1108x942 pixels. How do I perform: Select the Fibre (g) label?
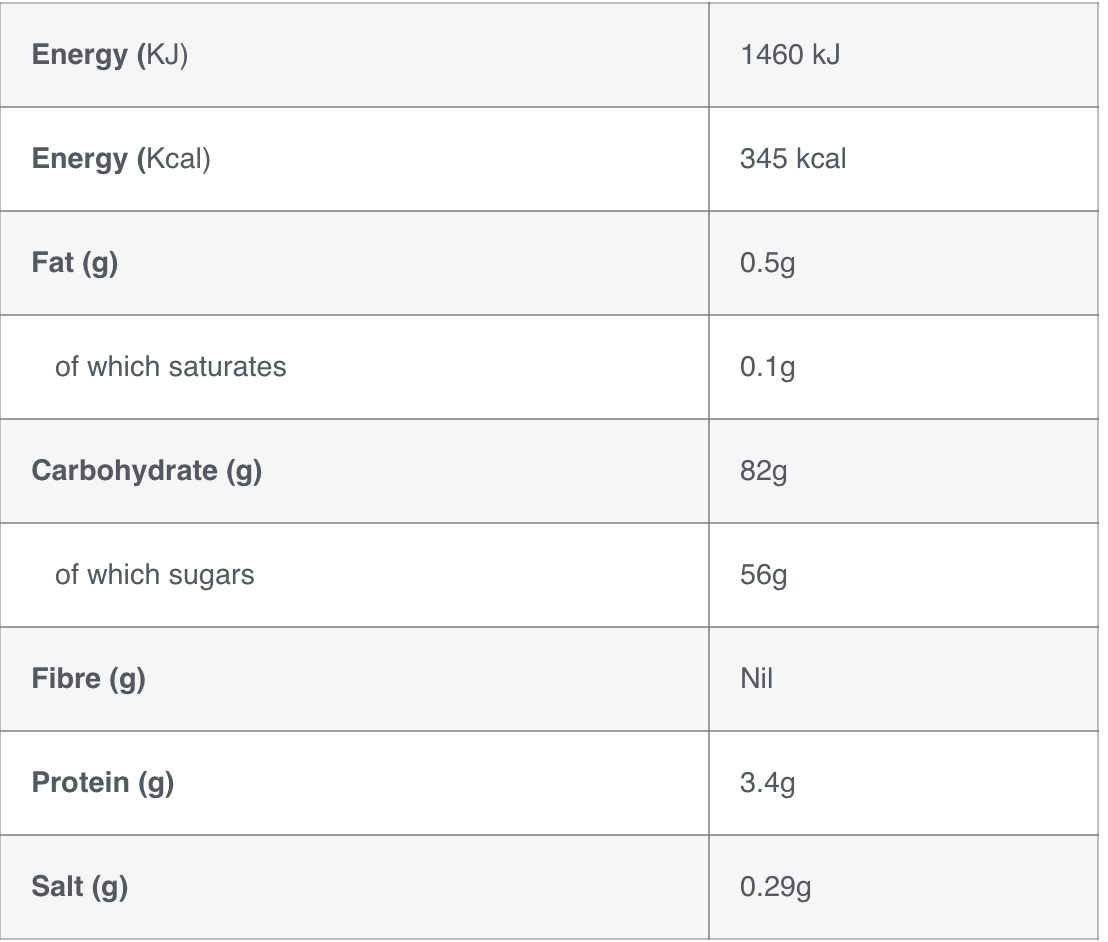coord(88,679)
